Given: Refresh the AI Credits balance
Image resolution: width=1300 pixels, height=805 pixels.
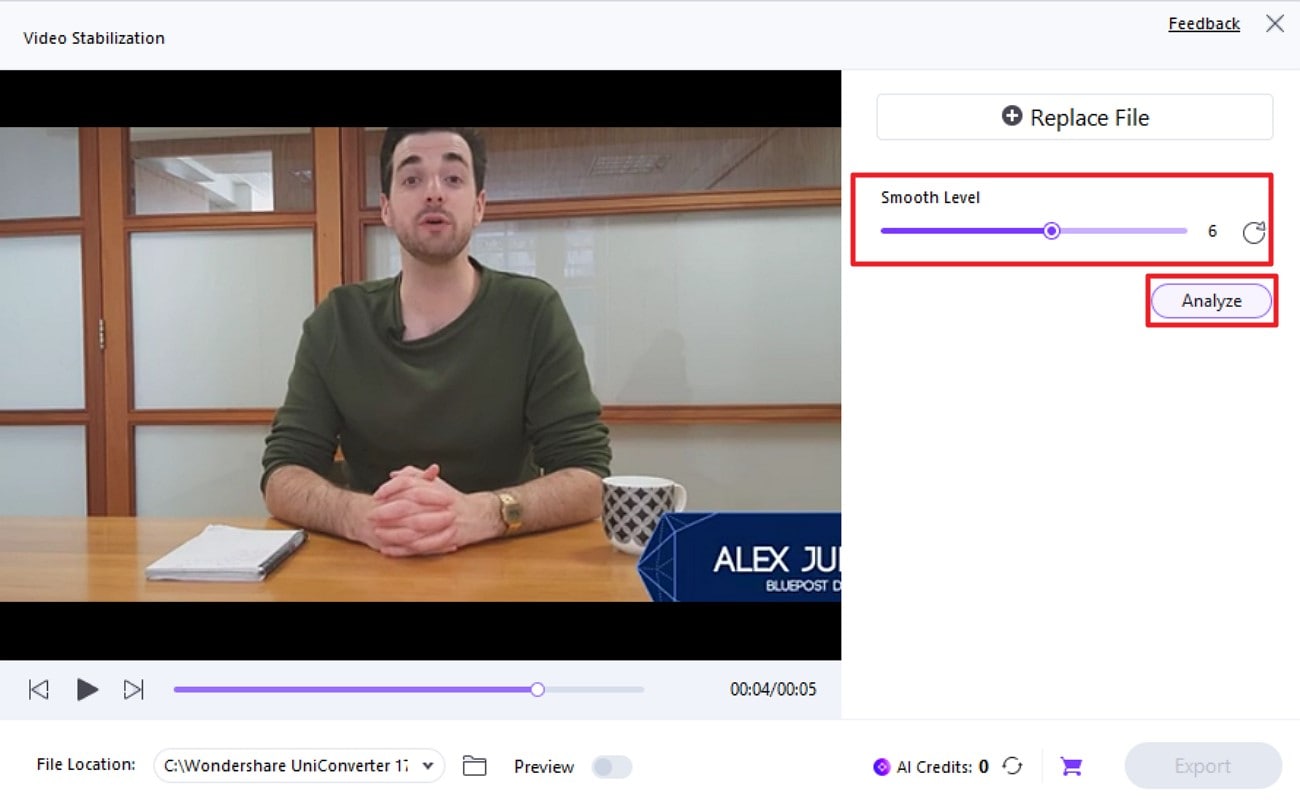Looking at the screenshot, I should (x=1013, y=766).
